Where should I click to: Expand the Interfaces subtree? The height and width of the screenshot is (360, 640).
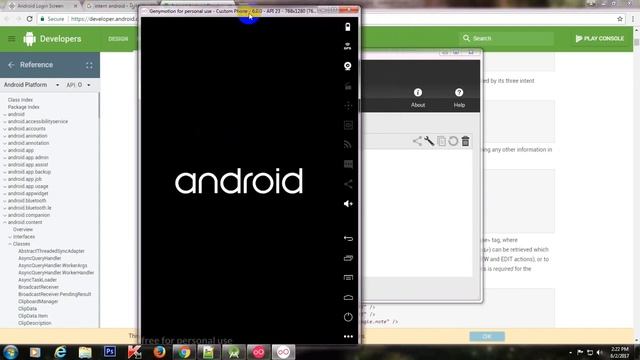point(10,237)
